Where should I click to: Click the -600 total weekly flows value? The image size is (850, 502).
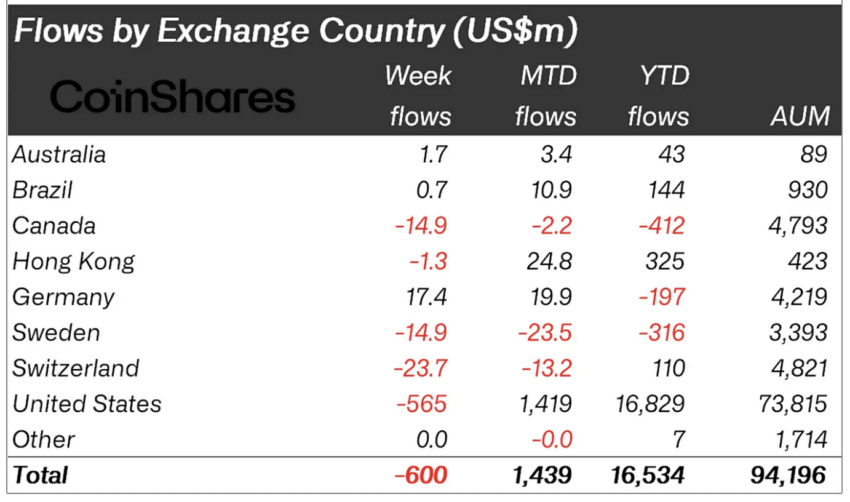point(421,475)
